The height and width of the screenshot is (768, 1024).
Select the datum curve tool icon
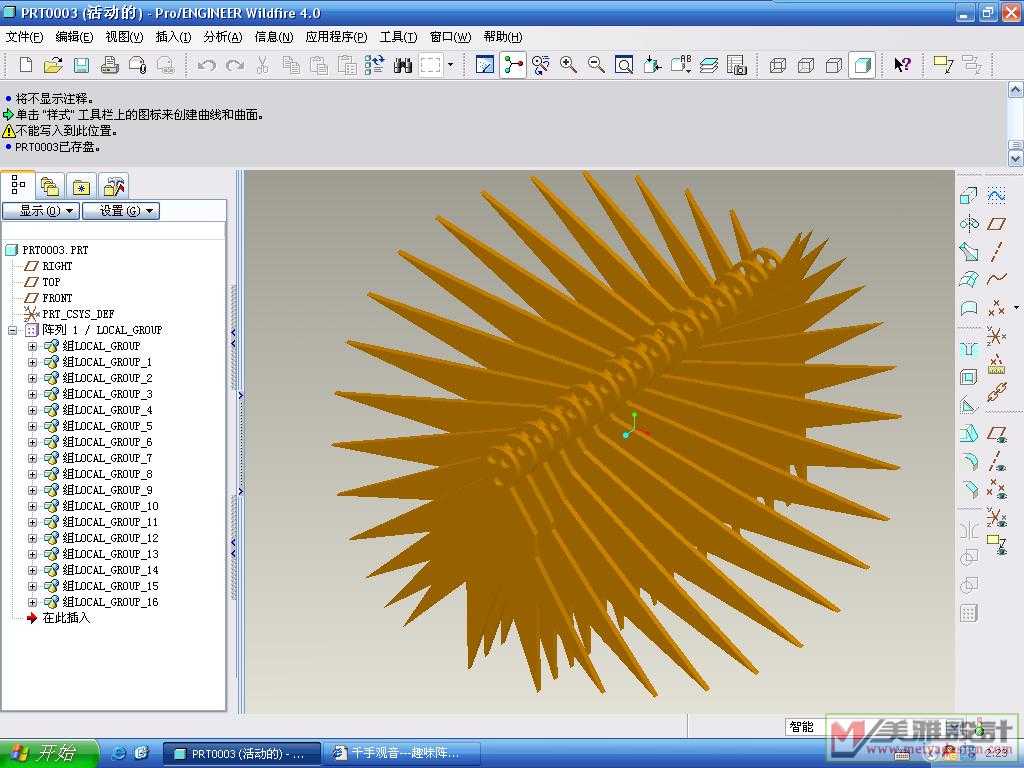coord(997,280)
